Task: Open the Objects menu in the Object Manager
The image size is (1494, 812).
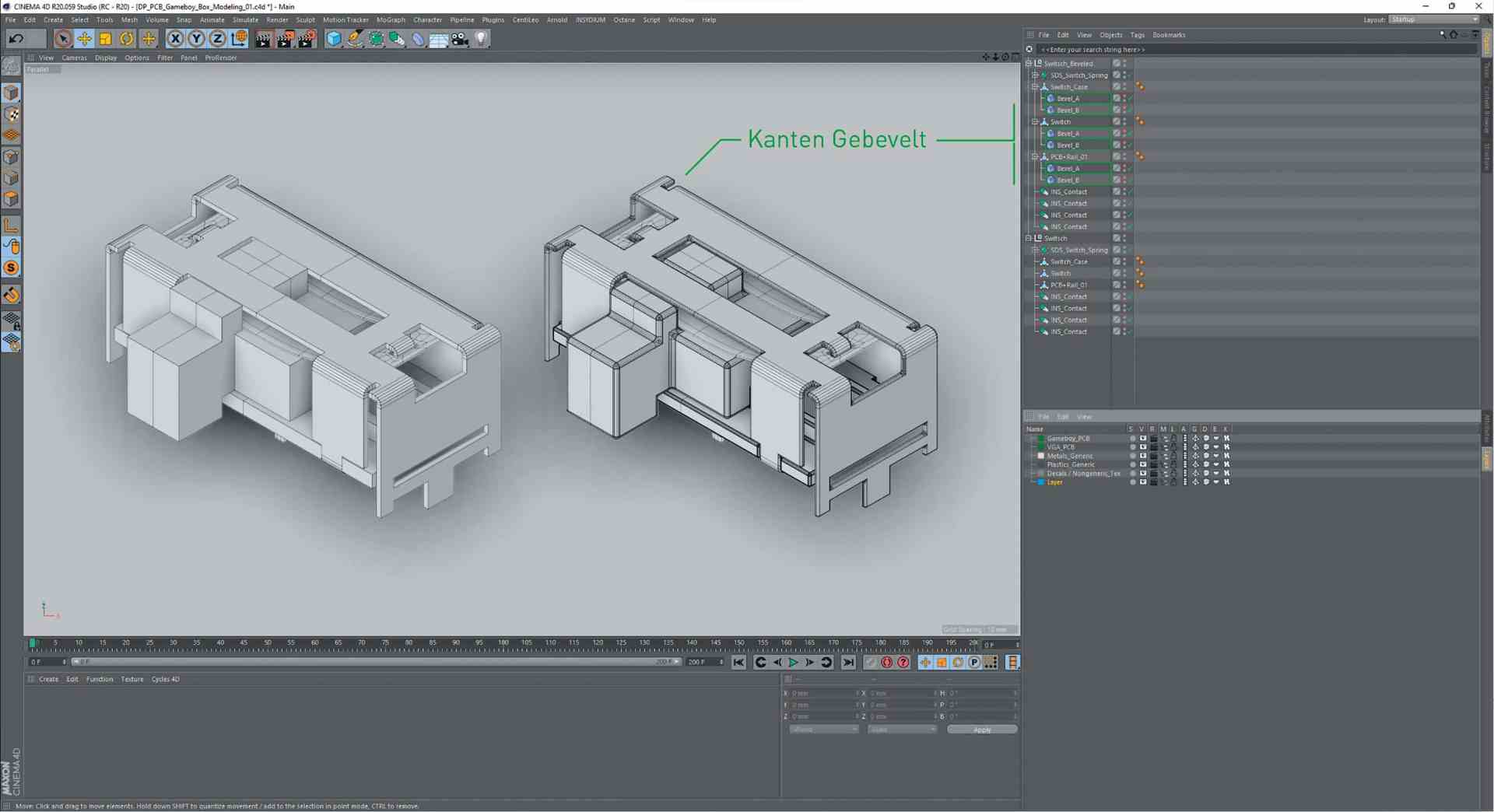Action: point(1110,35)
